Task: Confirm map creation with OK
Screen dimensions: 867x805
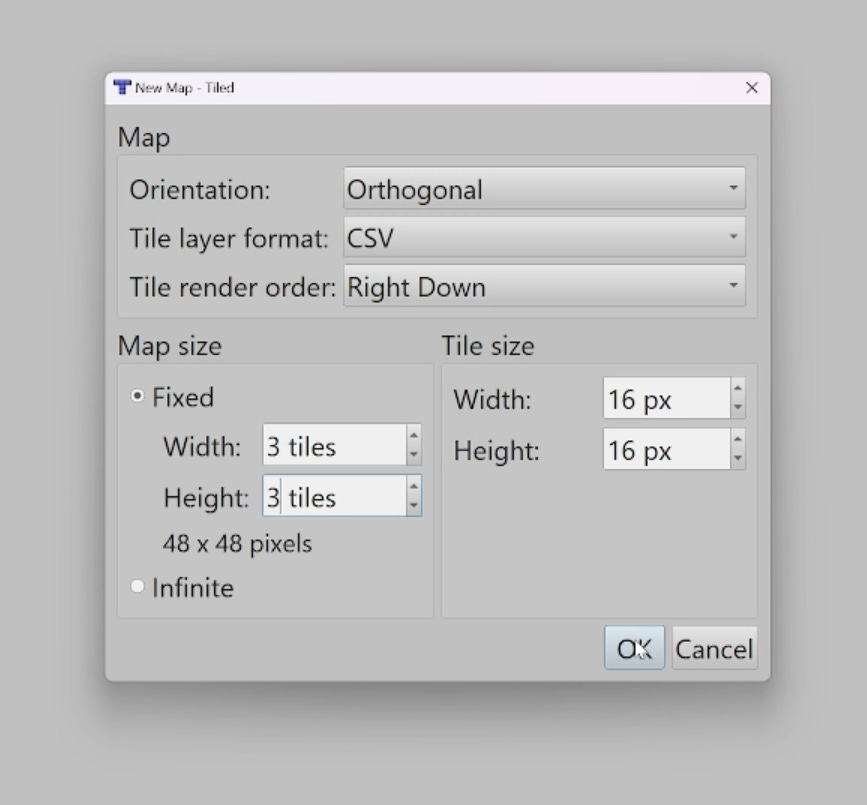Action: tap(634, 647)
